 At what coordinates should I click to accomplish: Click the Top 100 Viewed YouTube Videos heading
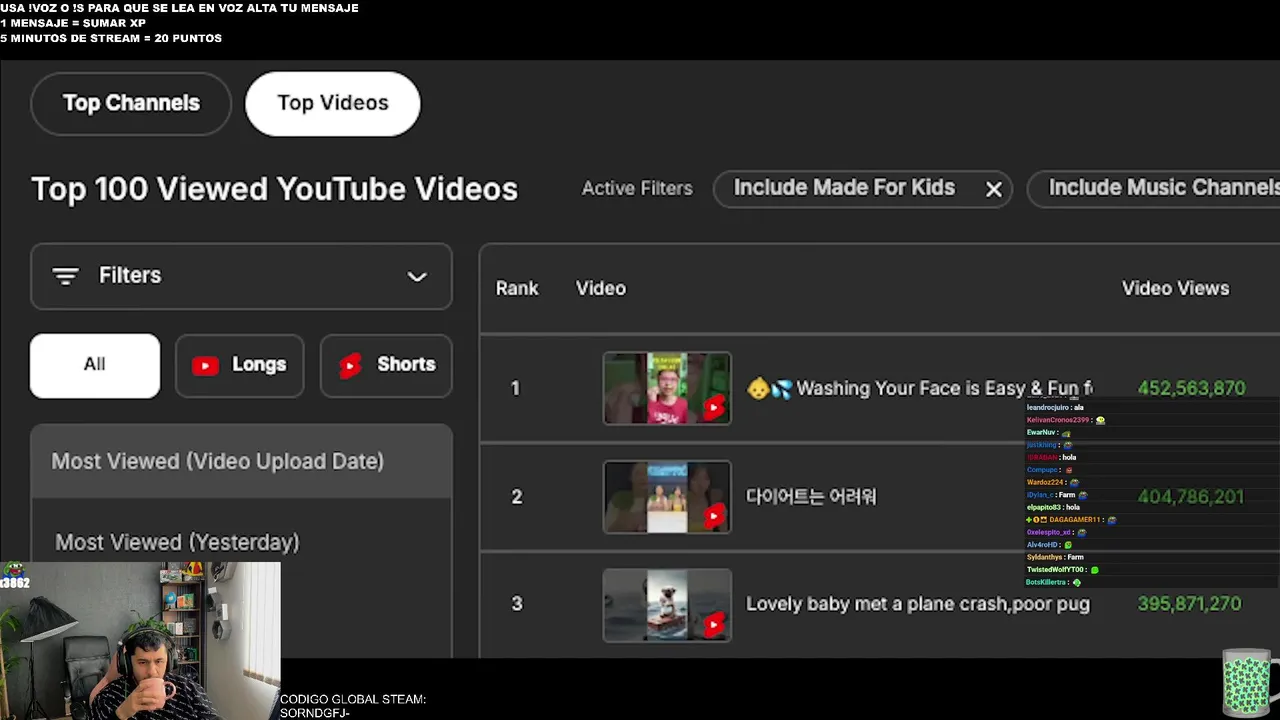275,189
